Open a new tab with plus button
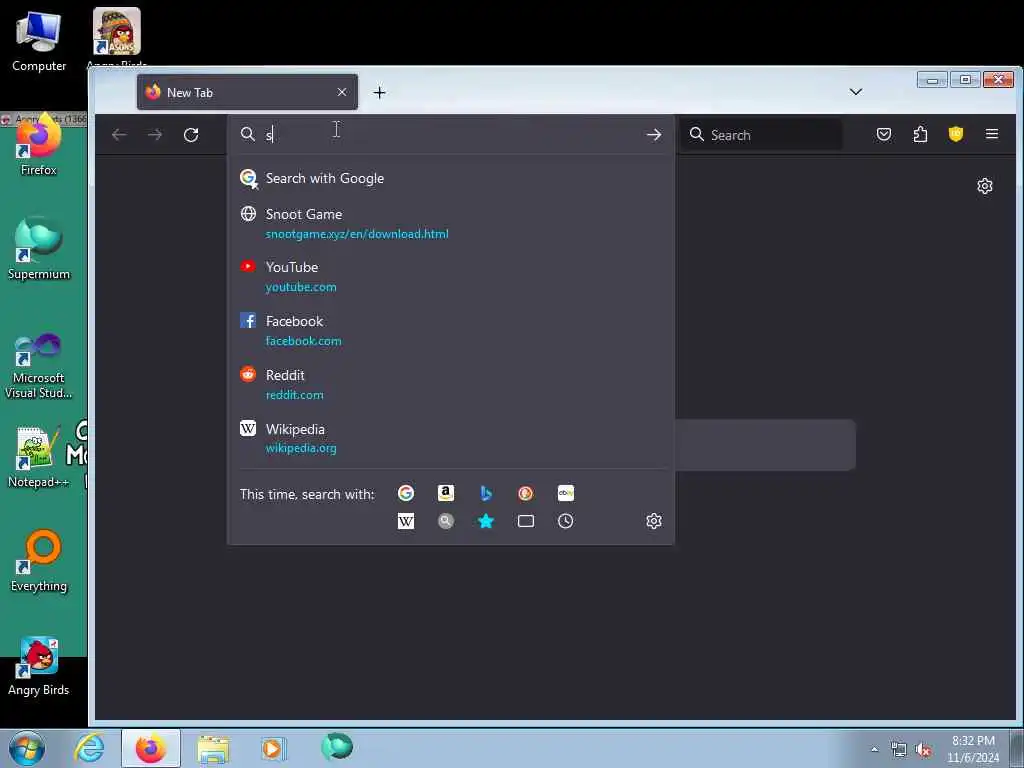 tap(379, 93)
